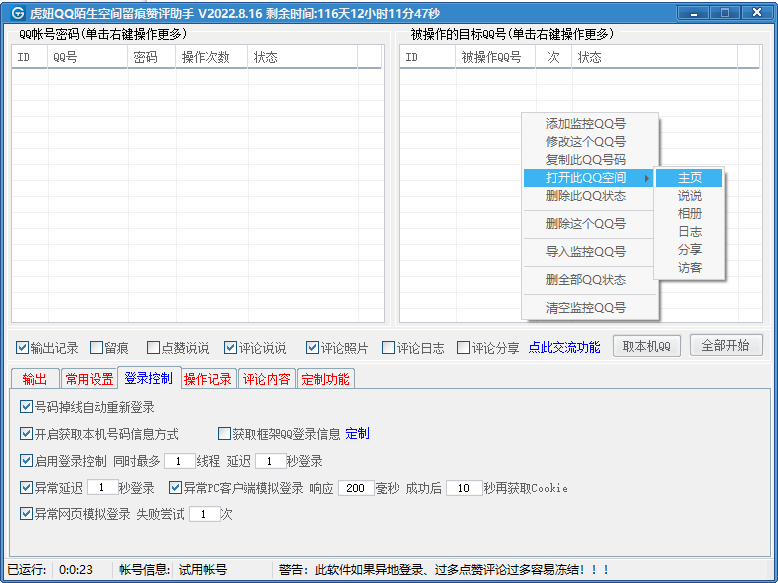Open the 点此交流功能 link
Image resolution: width=778 pixels, height=583 pixels.
click(565, 347)
